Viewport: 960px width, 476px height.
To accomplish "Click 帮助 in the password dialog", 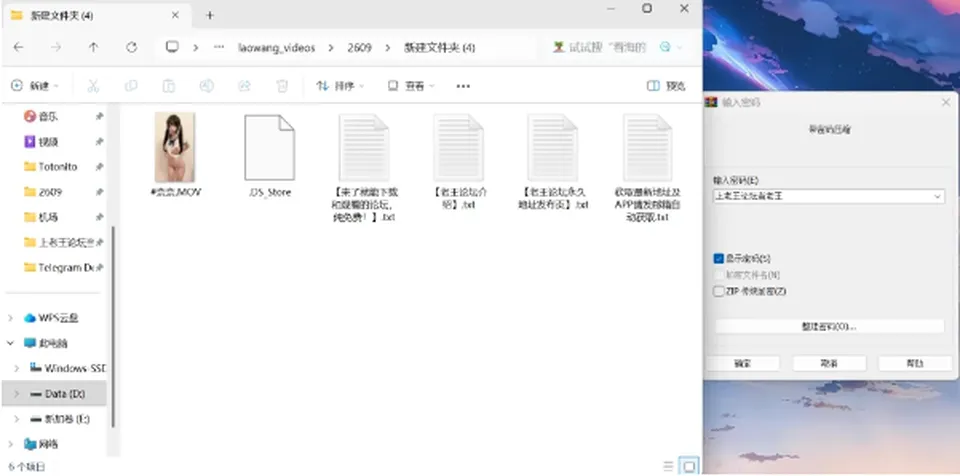I will 915,363.
